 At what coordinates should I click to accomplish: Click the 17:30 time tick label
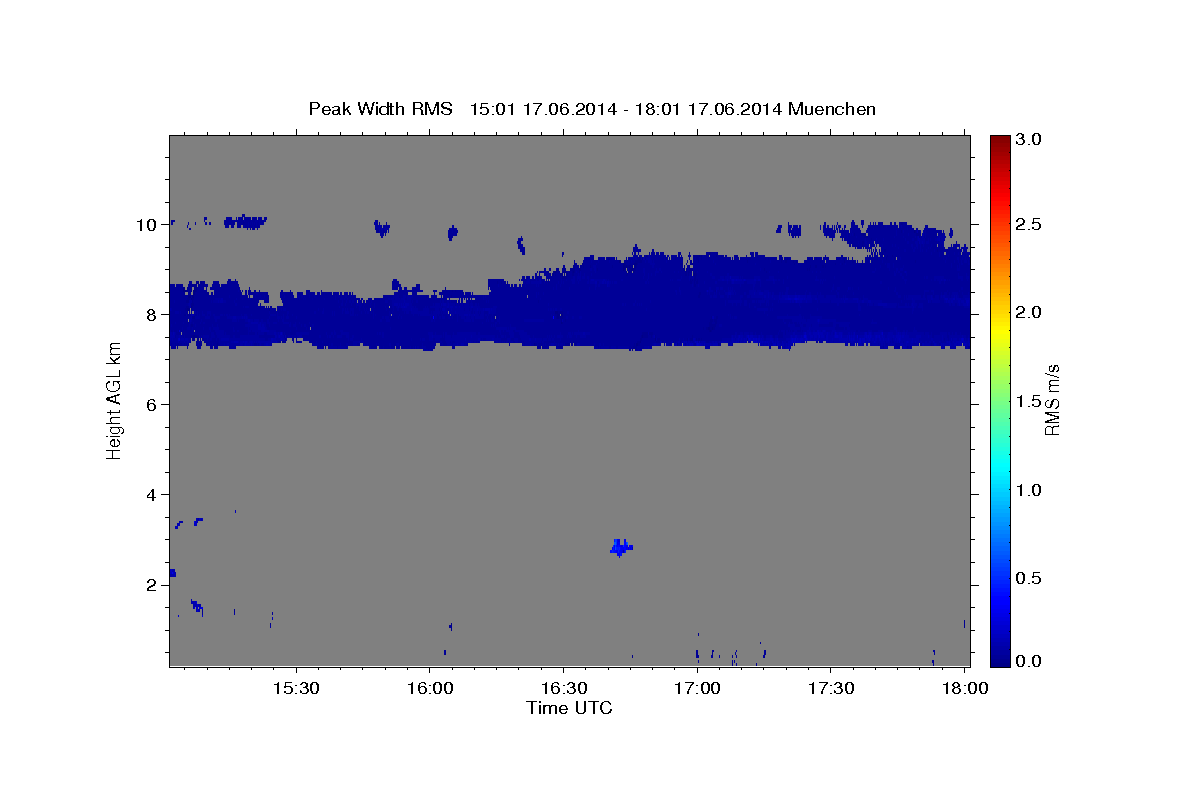click(x=830, y=689)
